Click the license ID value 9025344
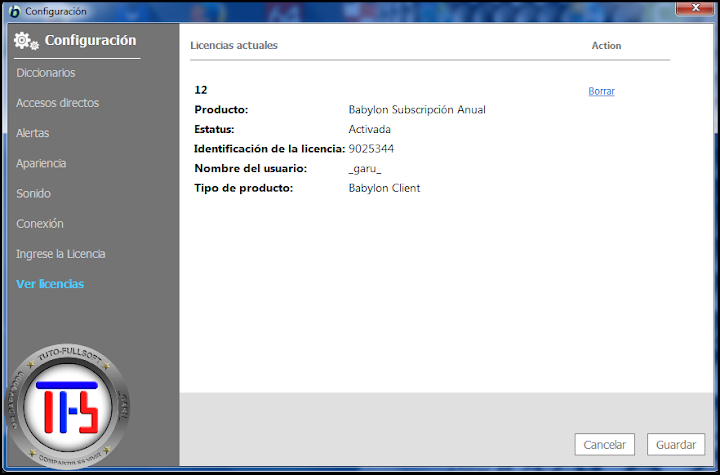Screen dimensions: 720x475 tap(371, 149)
